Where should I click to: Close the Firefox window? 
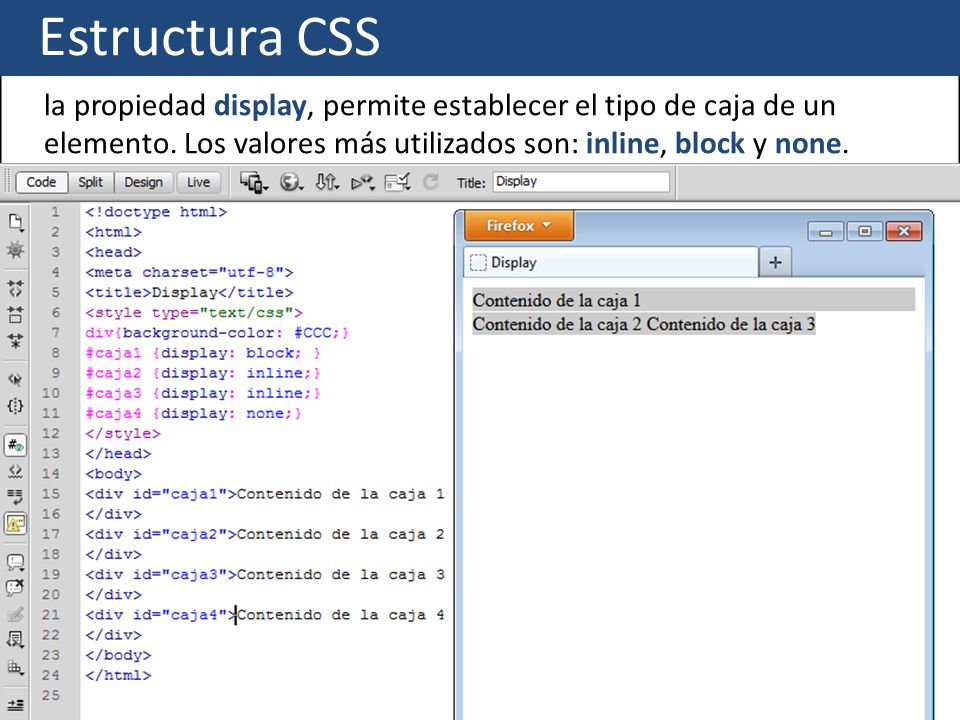click(x=904, y=231)
